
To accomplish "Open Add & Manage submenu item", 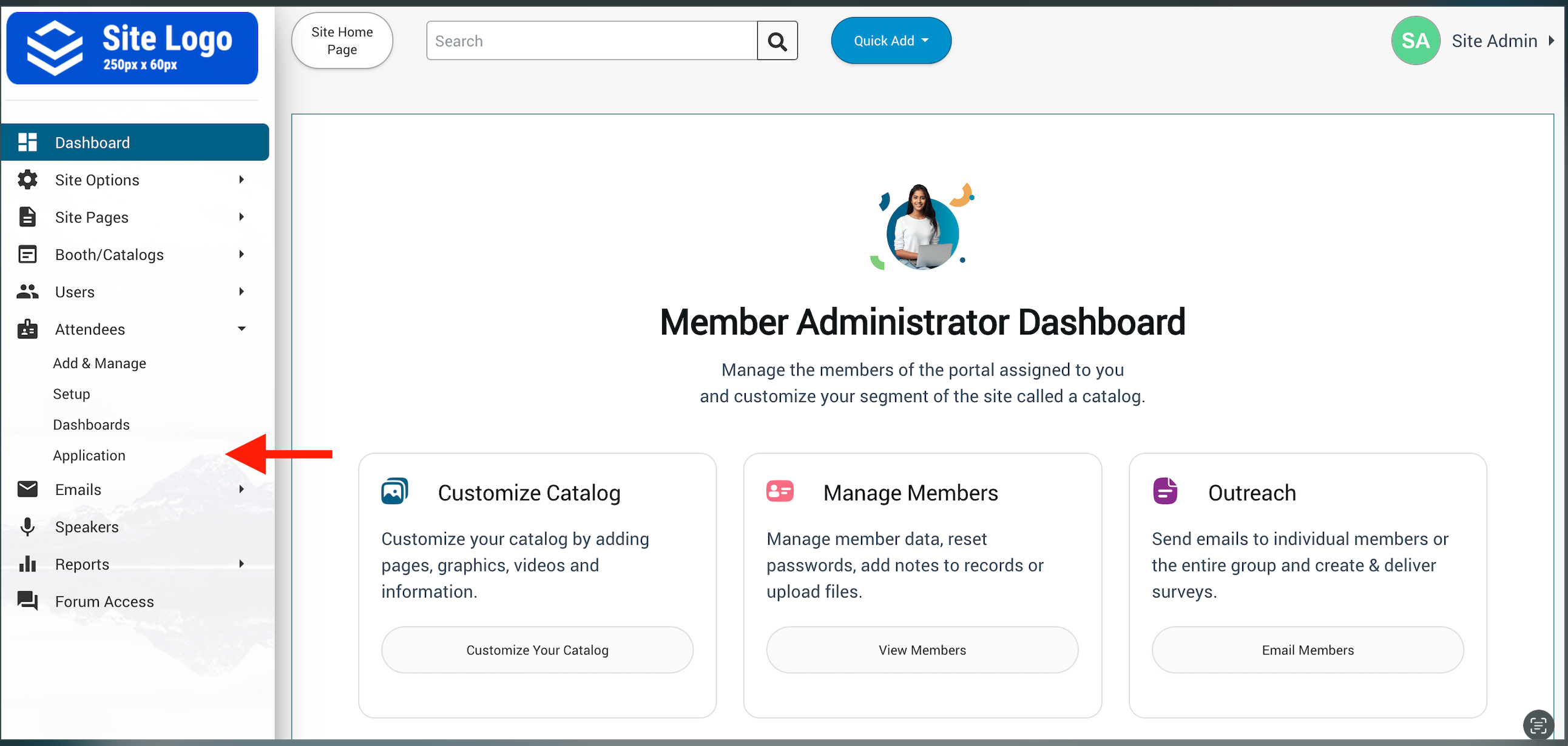I will (100, 363).
